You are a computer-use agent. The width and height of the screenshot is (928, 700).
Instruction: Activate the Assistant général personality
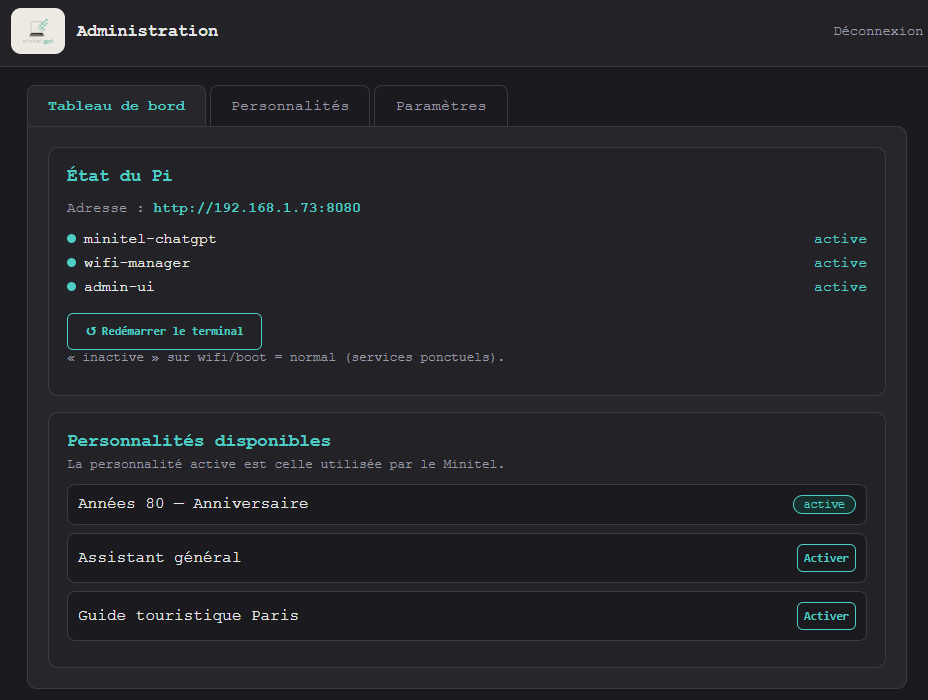click(826, 558)
